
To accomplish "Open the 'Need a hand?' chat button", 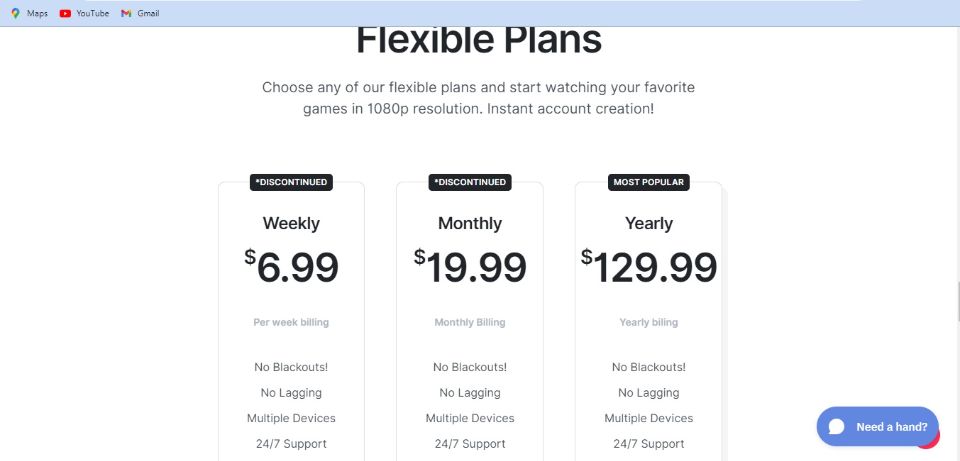I will pos(877,426).
